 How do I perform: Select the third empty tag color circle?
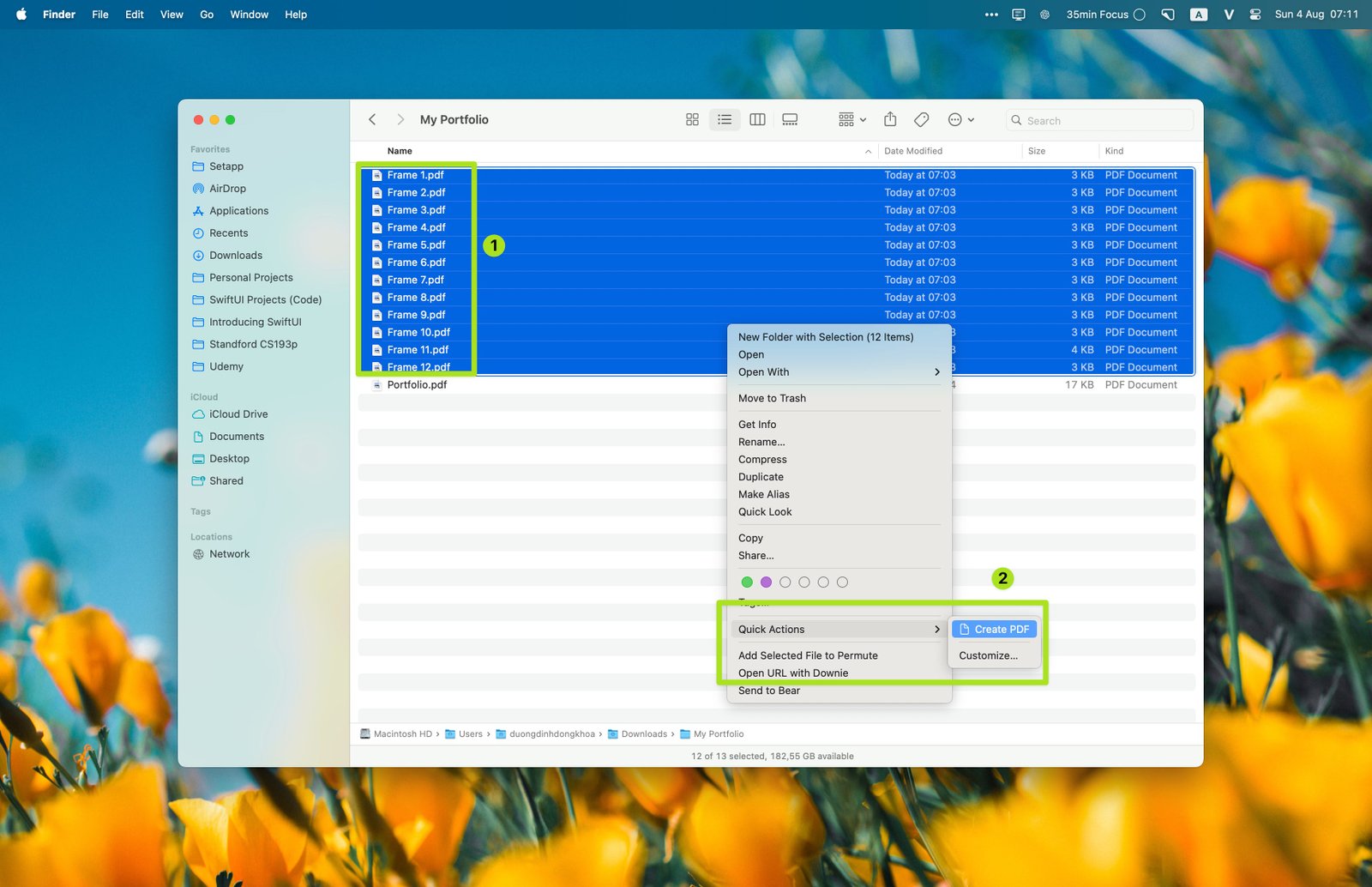[823, 582]
